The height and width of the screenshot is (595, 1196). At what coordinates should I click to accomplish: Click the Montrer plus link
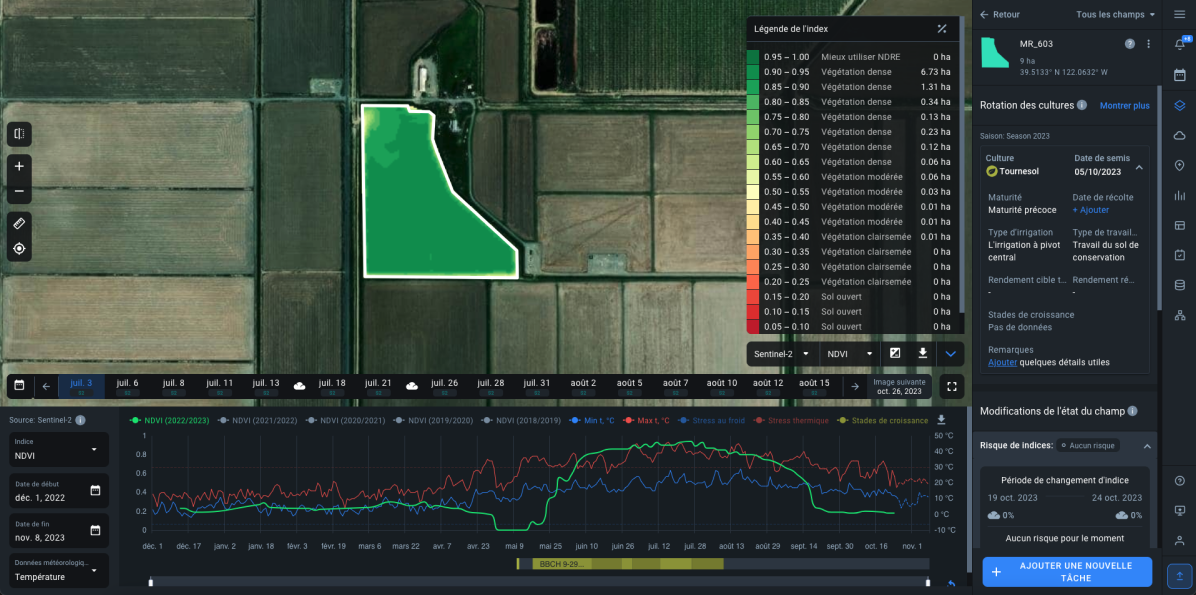click(x=1124, y=105)
